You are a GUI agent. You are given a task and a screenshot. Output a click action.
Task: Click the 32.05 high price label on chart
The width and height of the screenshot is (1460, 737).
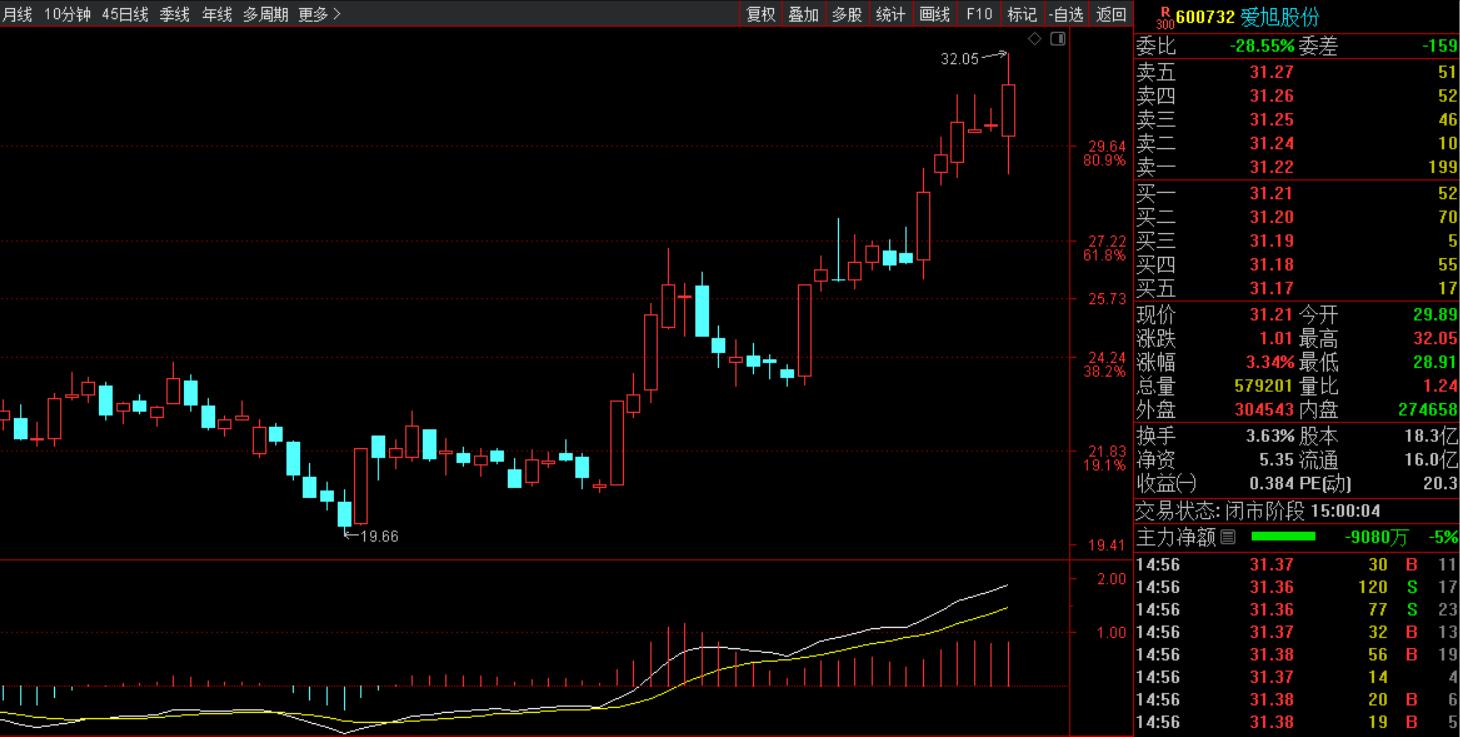tap(960, 59)
